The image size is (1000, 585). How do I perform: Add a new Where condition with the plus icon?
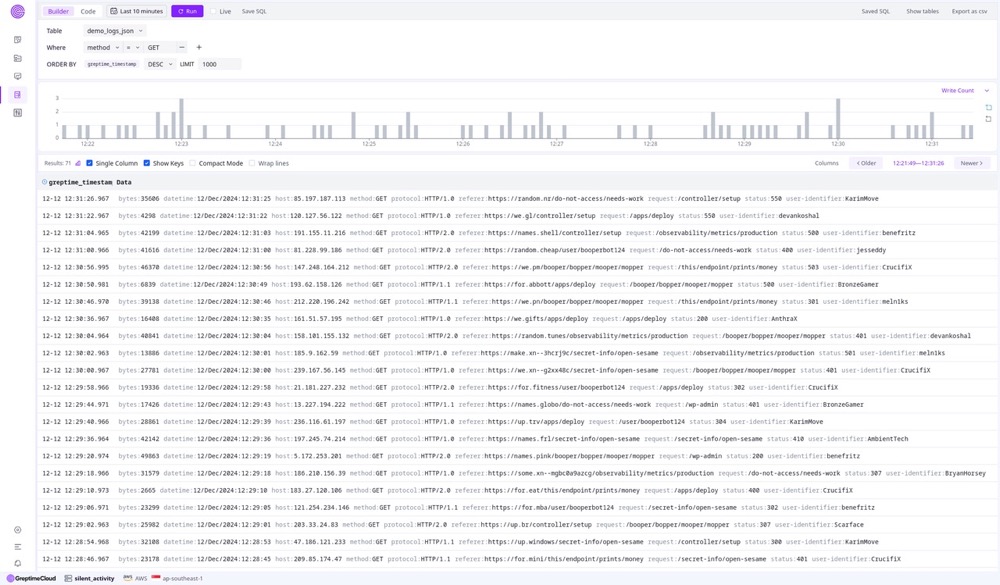pyautogui.click(x=198, y=47)
